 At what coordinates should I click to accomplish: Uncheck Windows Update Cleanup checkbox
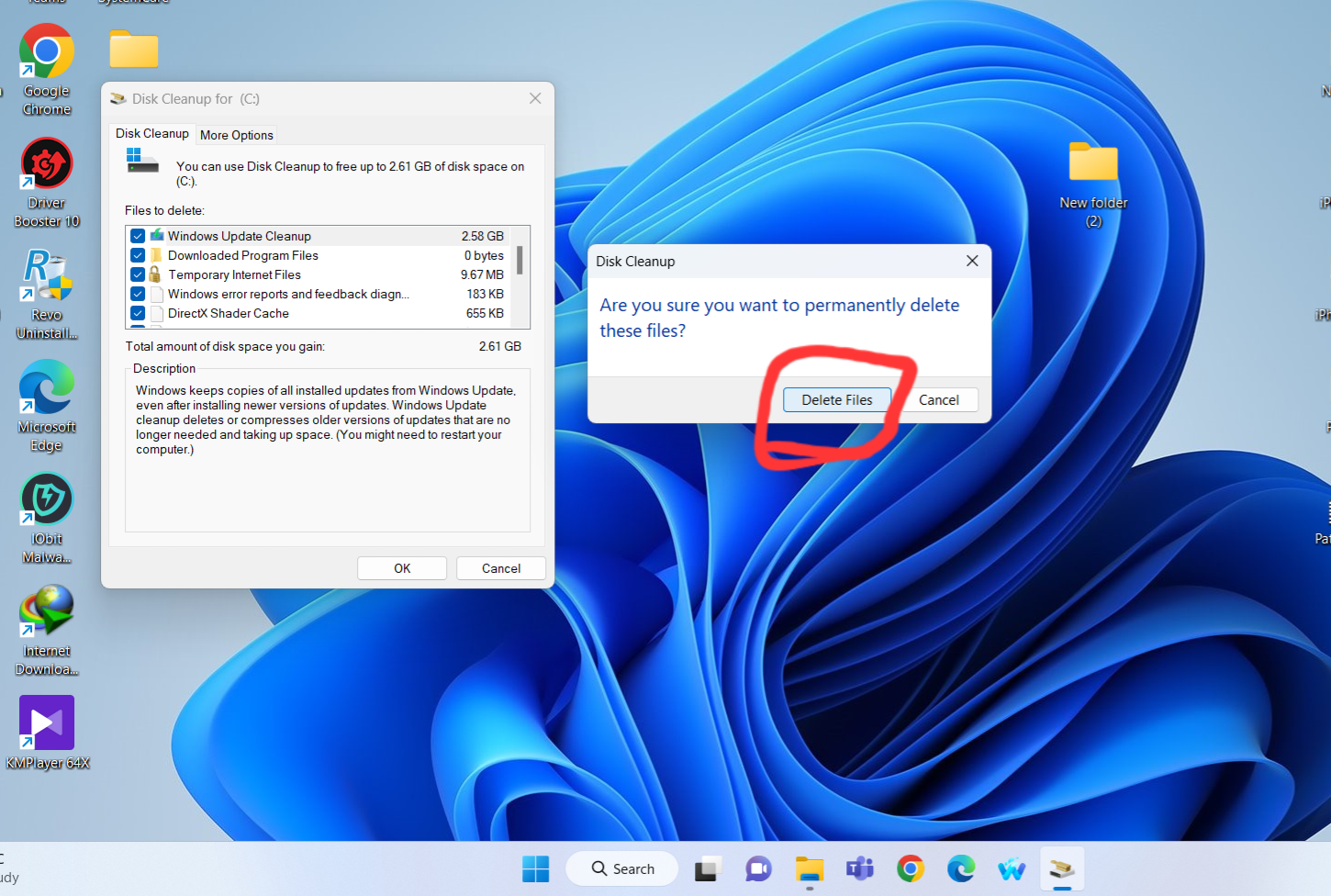click(x=138, y=236)
